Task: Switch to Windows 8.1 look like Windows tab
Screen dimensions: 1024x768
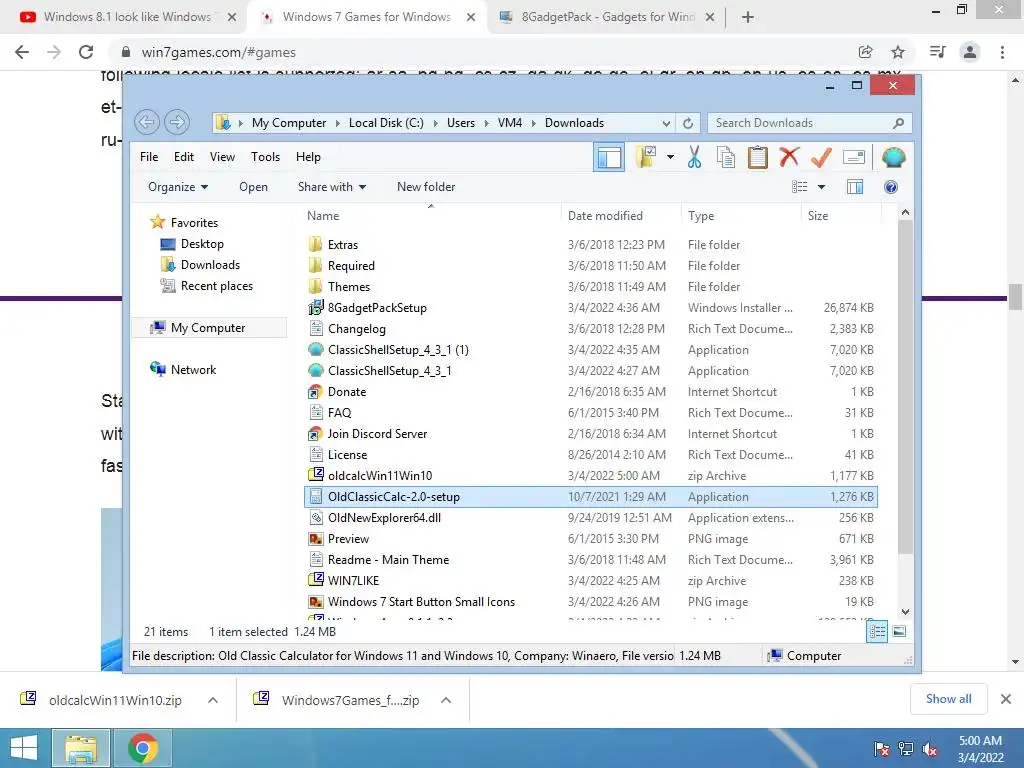Action: coord(127,17)
